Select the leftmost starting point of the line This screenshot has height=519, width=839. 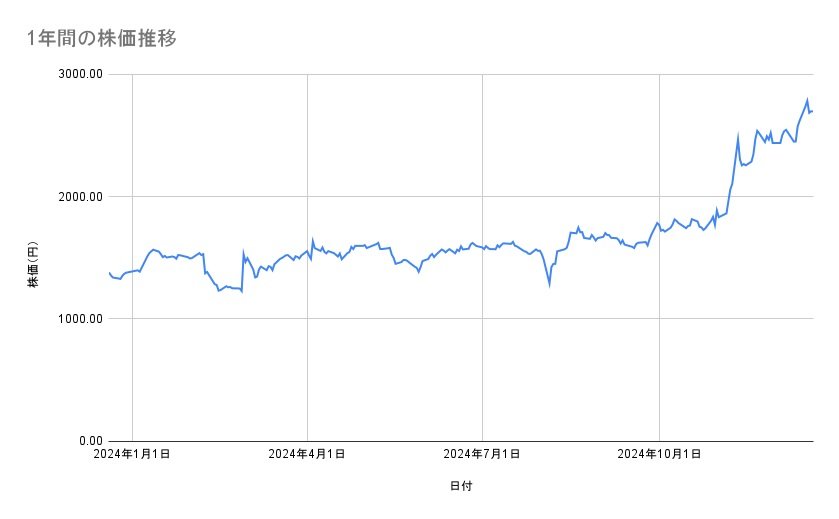(109, 272)
